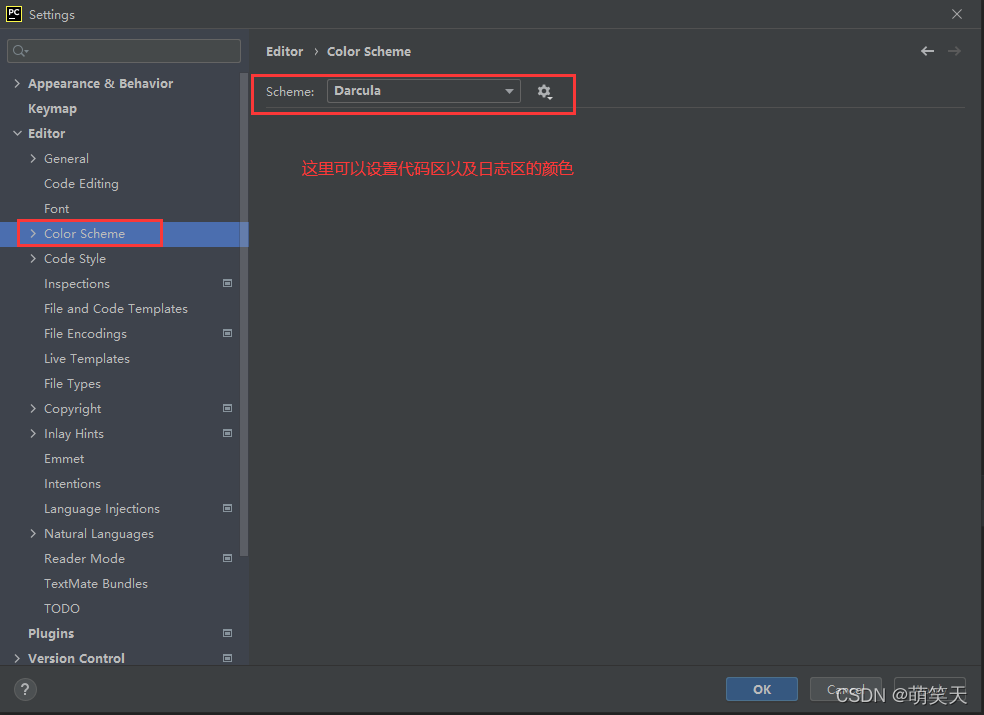Collapse the Editor tree section
The image size is (984, 715).
point(17,134)
